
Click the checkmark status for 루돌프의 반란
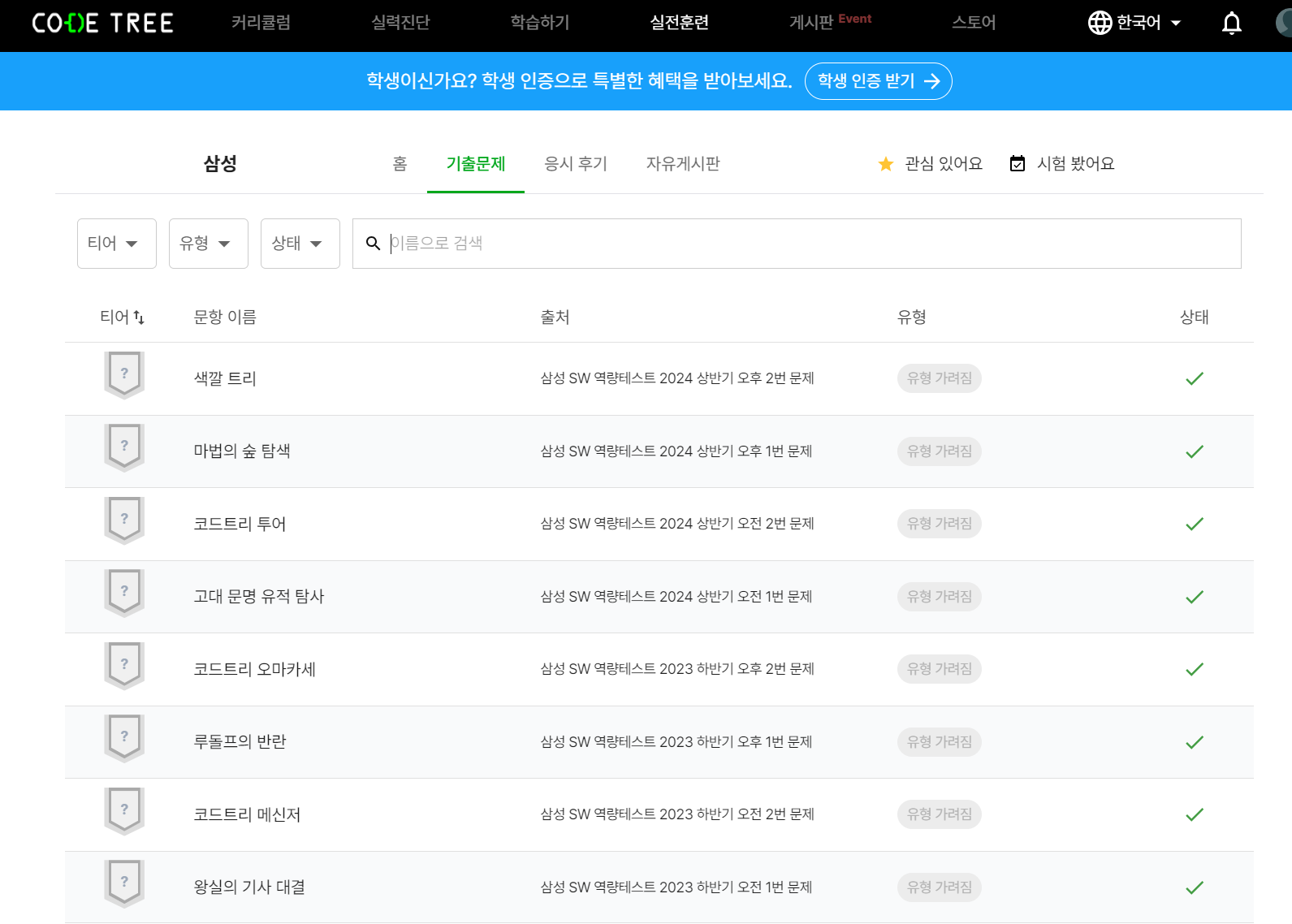1195,742
